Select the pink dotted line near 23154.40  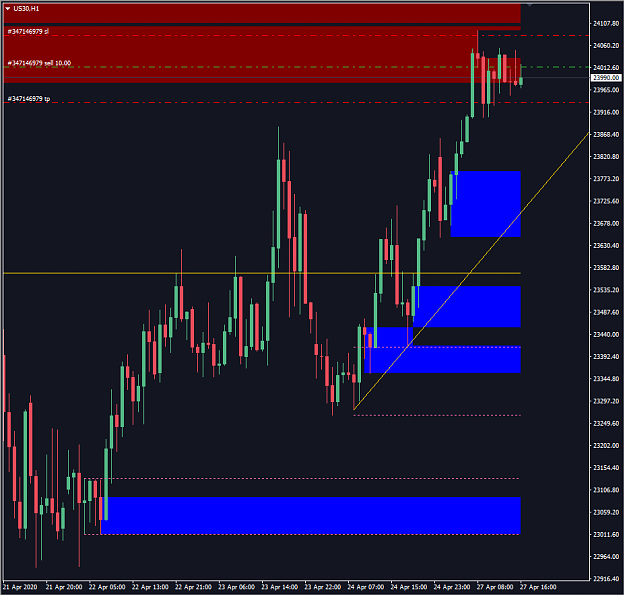coord(302,478)
